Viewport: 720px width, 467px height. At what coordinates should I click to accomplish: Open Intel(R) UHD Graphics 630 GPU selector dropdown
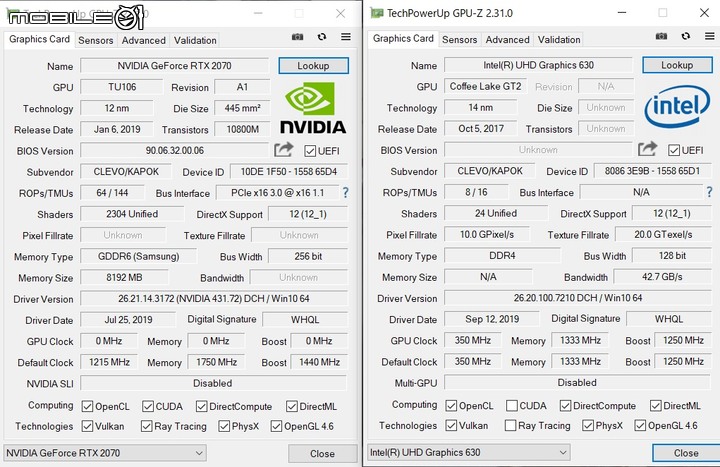468,452
